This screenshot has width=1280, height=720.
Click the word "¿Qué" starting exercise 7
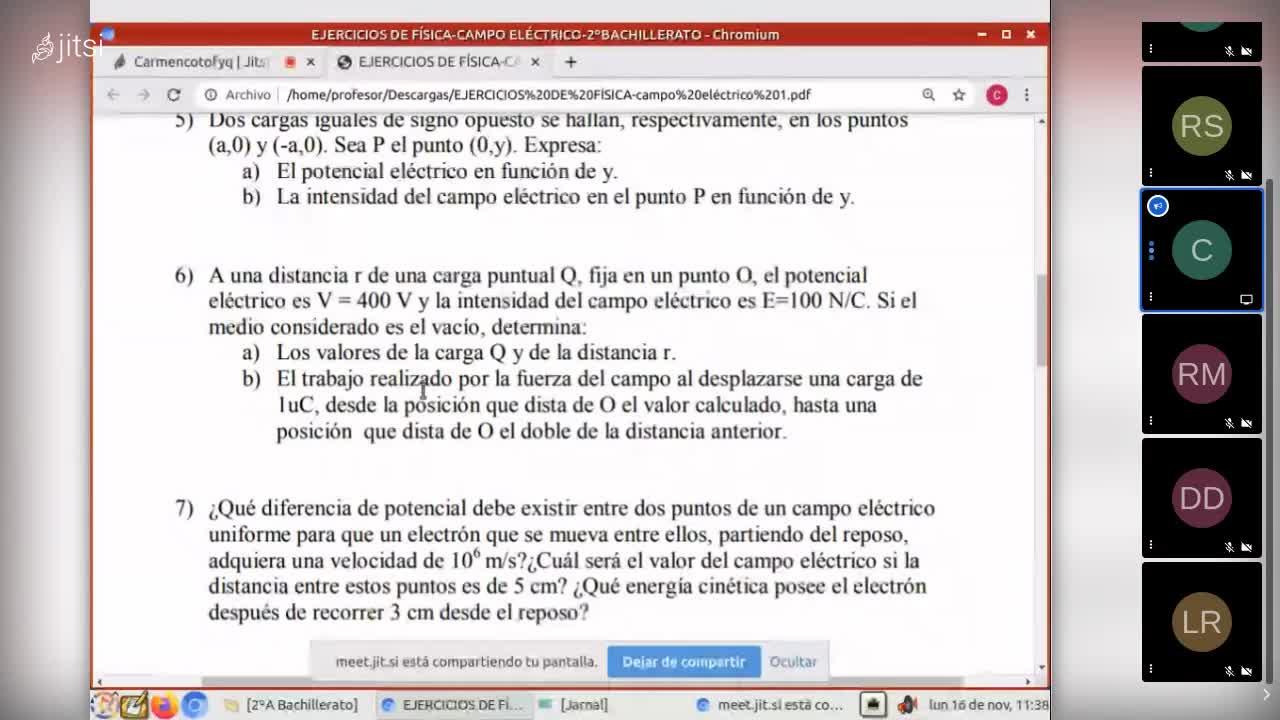pos(233,509)
